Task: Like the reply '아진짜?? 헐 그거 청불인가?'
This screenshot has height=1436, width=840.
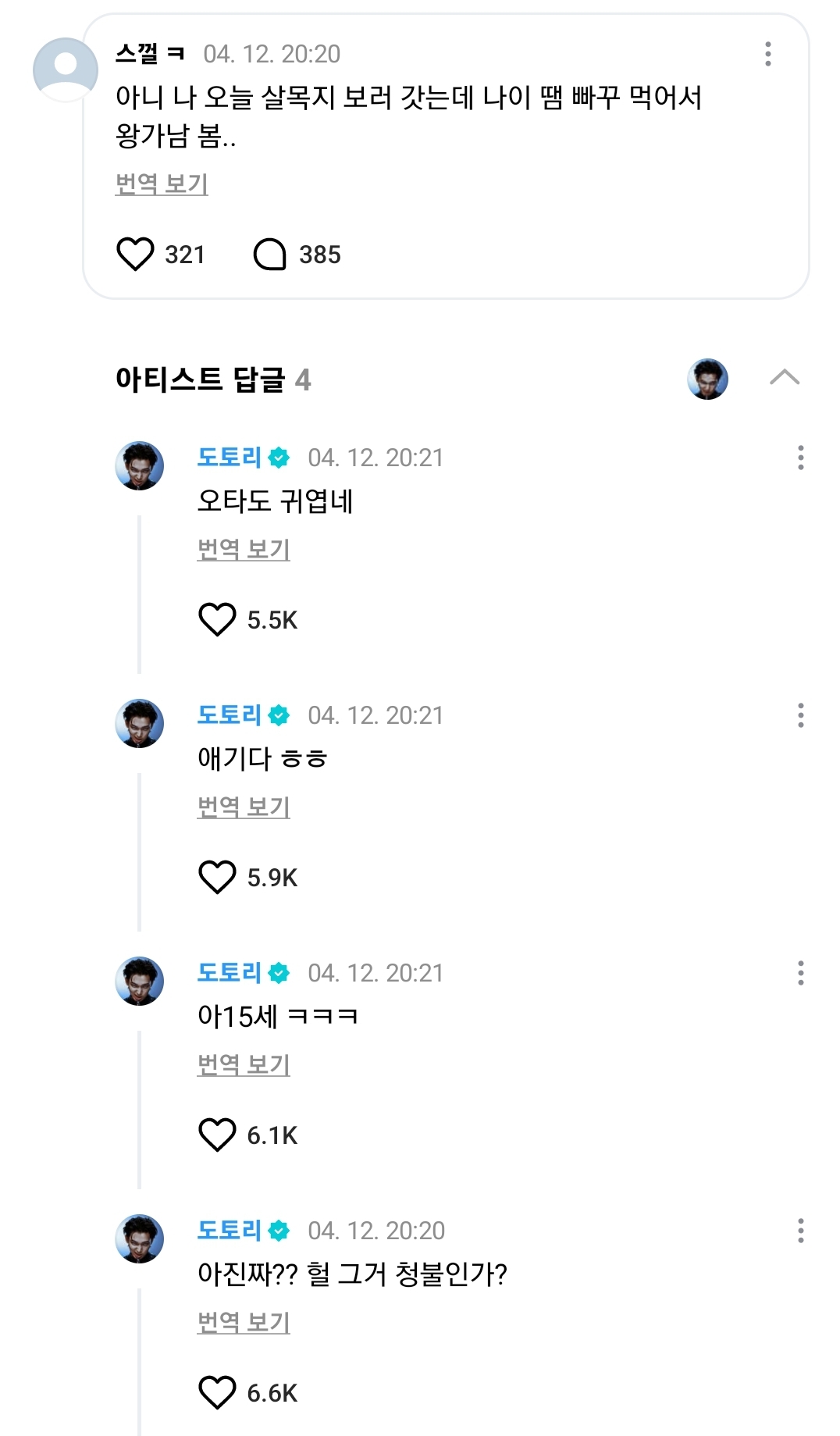Action: point(217,1393)
